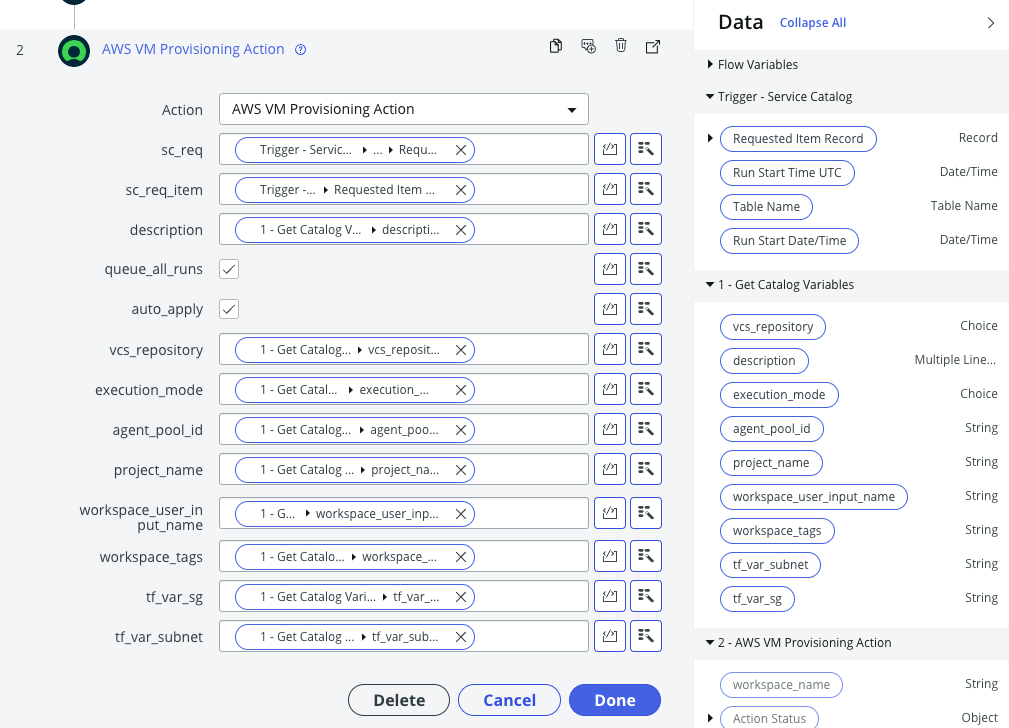Toggle scripting mode for workspace_tags
1009x728 pixels.
click(x=610, y=555)
